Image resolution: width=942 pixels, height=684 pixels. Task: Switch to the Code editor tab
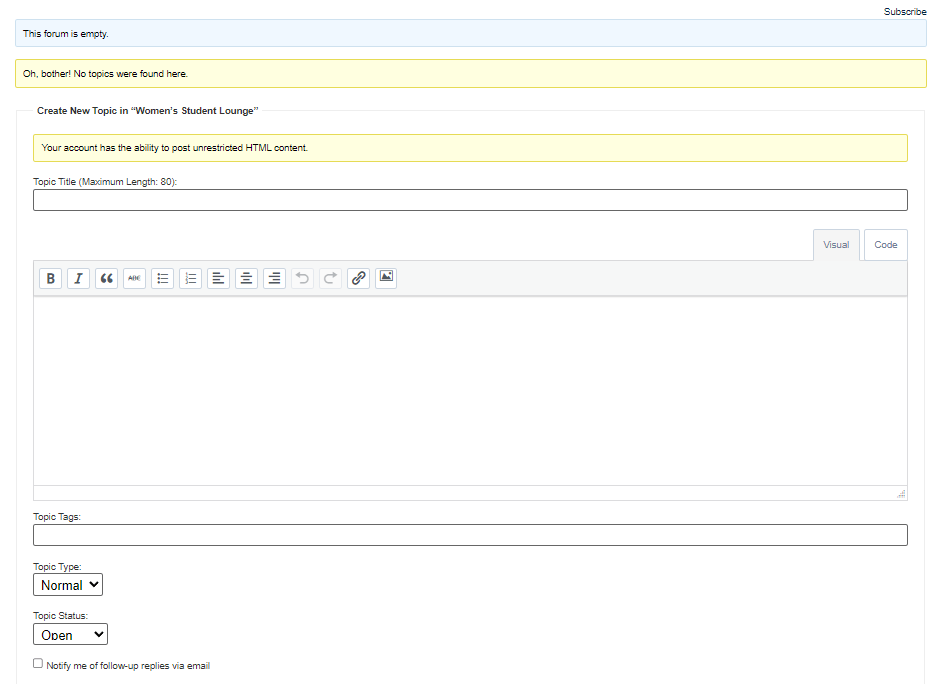tap(885, 245)
